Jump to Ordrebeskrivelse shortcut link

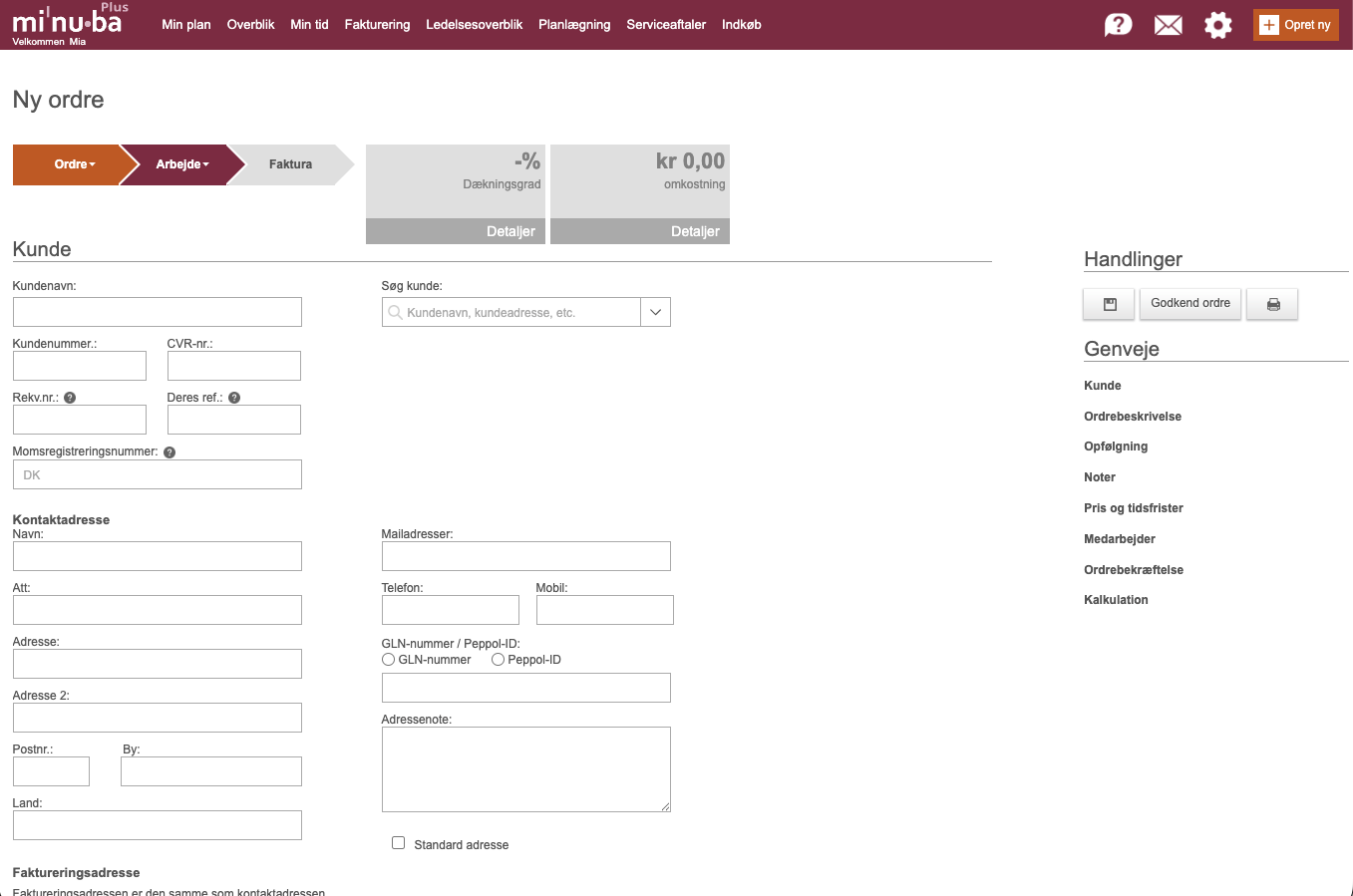point(1132,417)
